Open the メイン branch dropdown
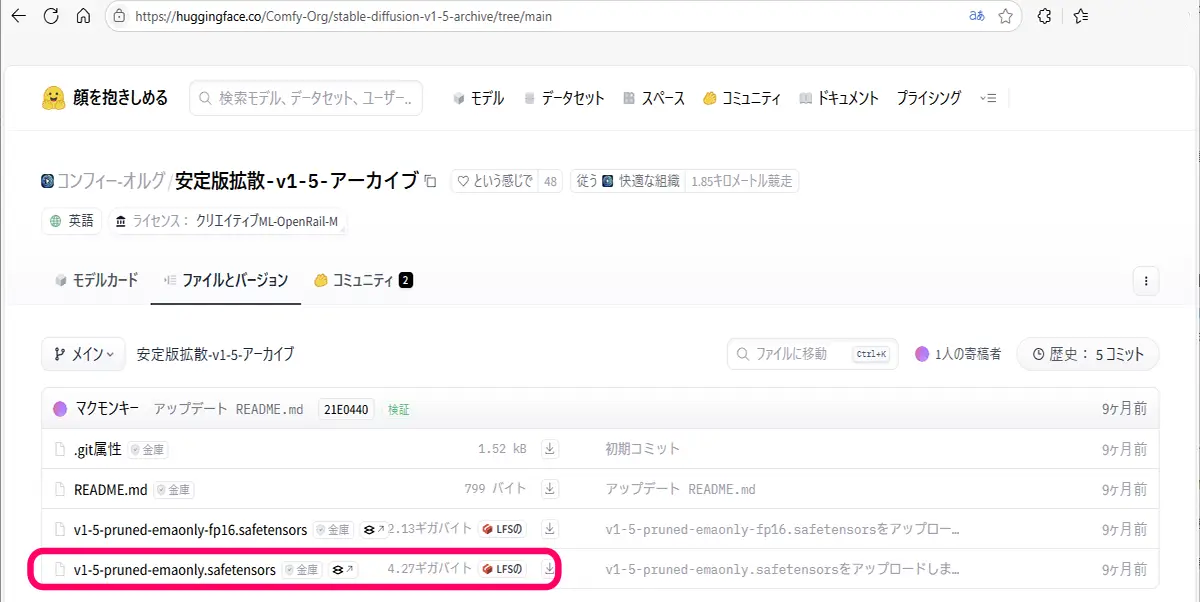The width and height of the screenshot is (1200, 602). point(84,354)
